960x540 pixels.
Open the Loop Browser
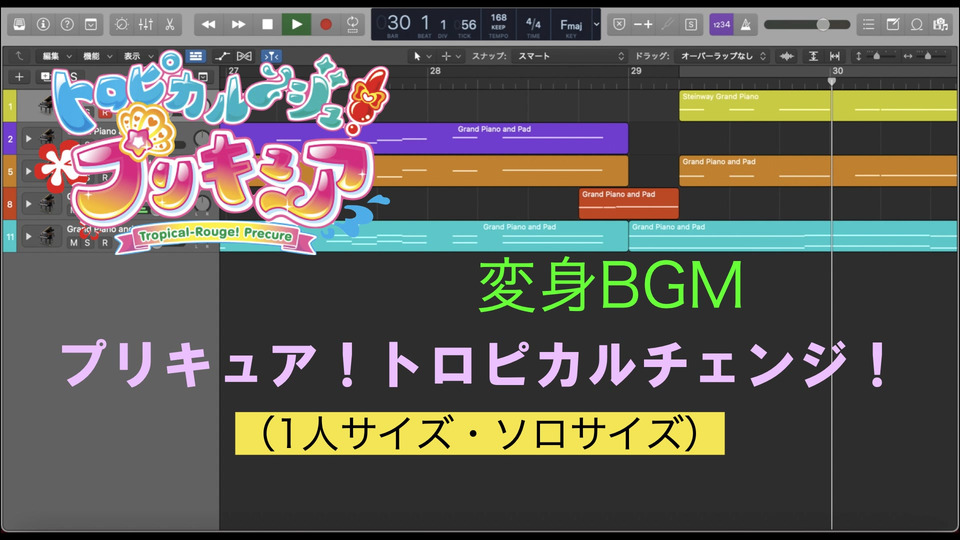click(917, 24)
